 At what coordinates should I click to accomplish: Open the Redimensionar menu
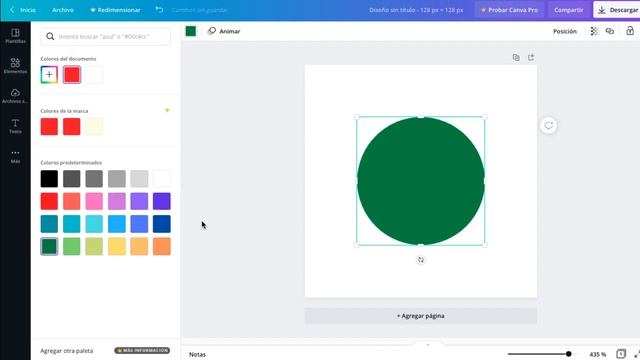(x=116, y=10)
